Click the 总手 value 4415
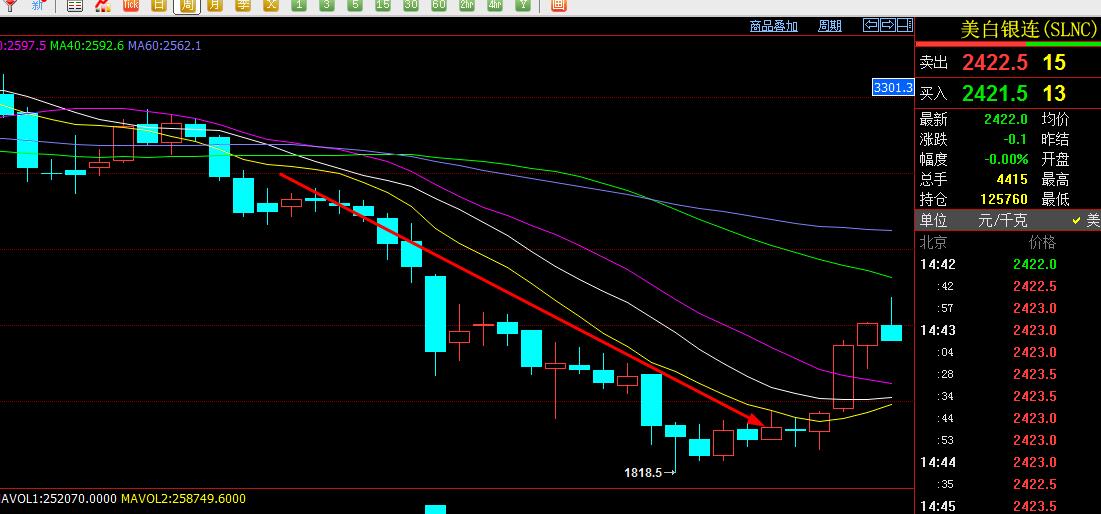The height and width of the screenshot is (514, 1101). [x=1012, y=179]
